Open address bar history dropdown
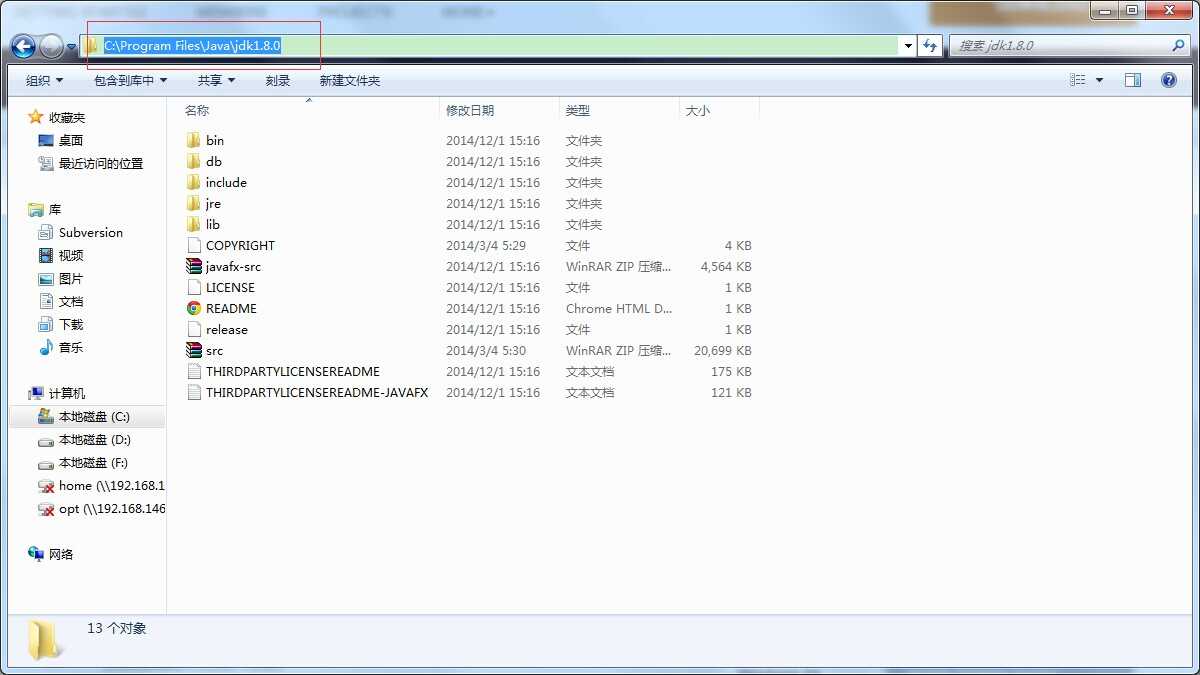 (908, 46)
